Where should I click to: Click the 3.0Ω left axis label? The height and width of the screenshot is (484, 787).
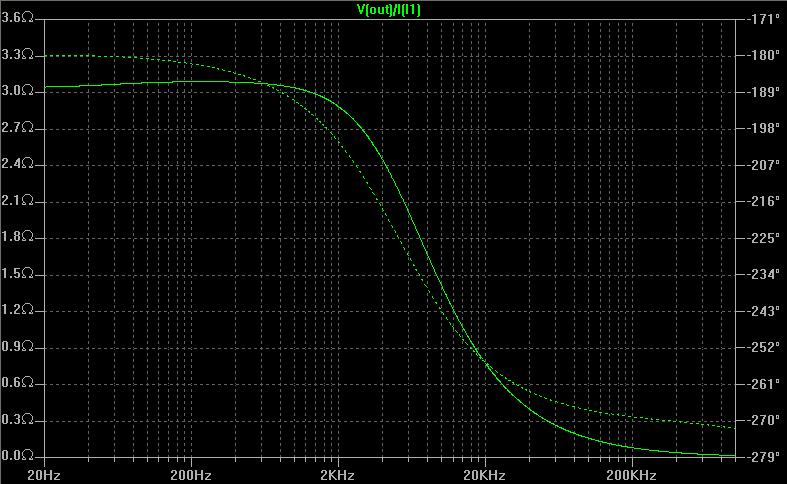pyautogui.click(x=18, y=91)
